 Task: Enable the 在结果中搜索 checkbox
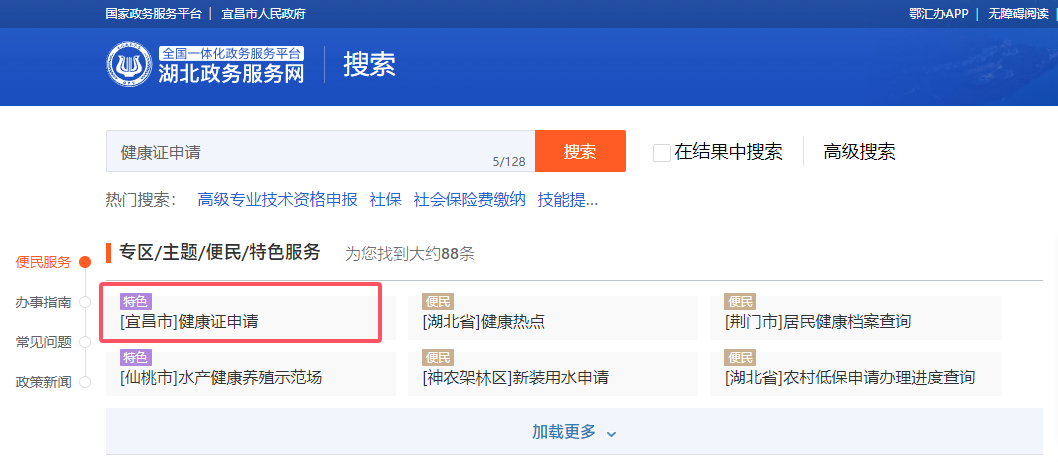(x=661, y=152)
